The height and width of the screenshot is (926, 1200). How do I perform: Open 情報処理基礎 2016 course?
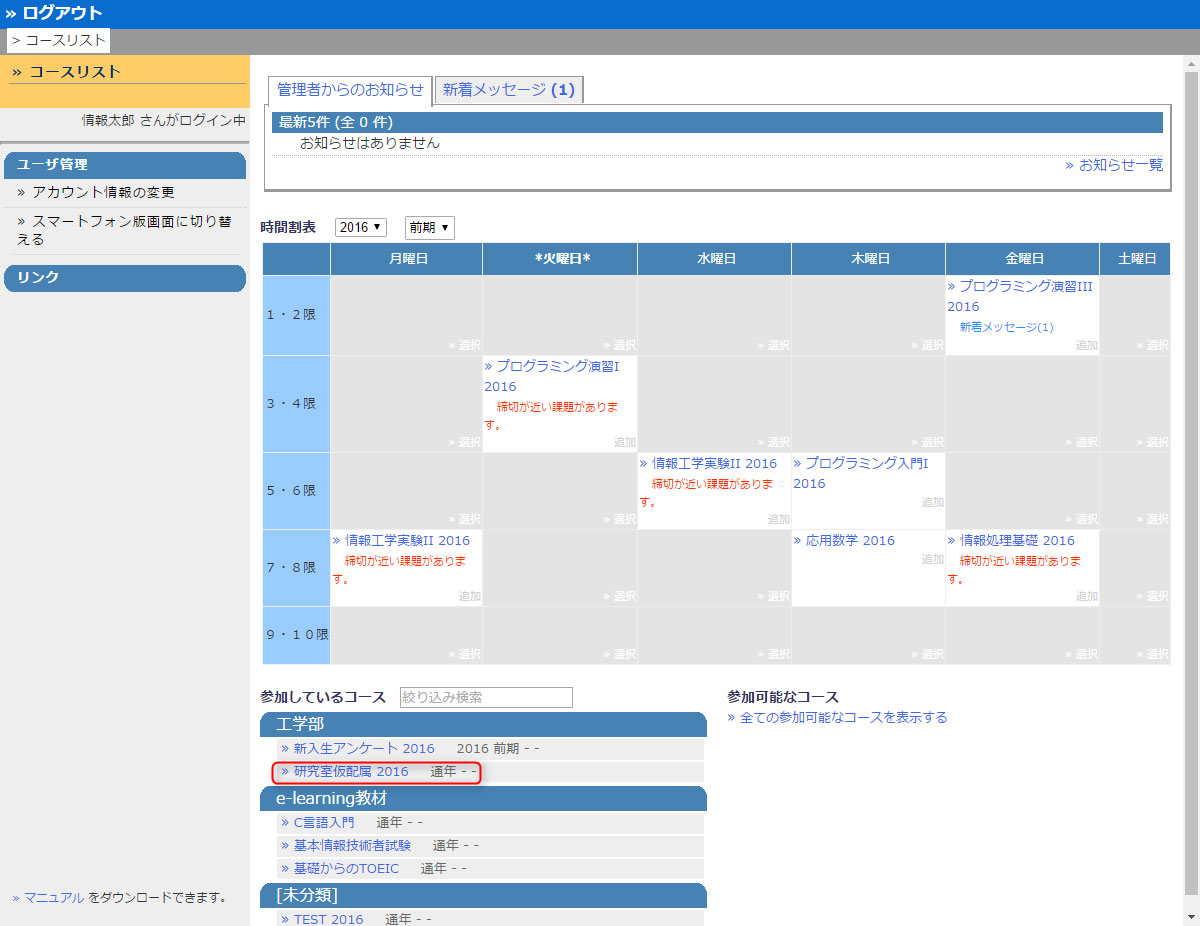click(1017, 541)
